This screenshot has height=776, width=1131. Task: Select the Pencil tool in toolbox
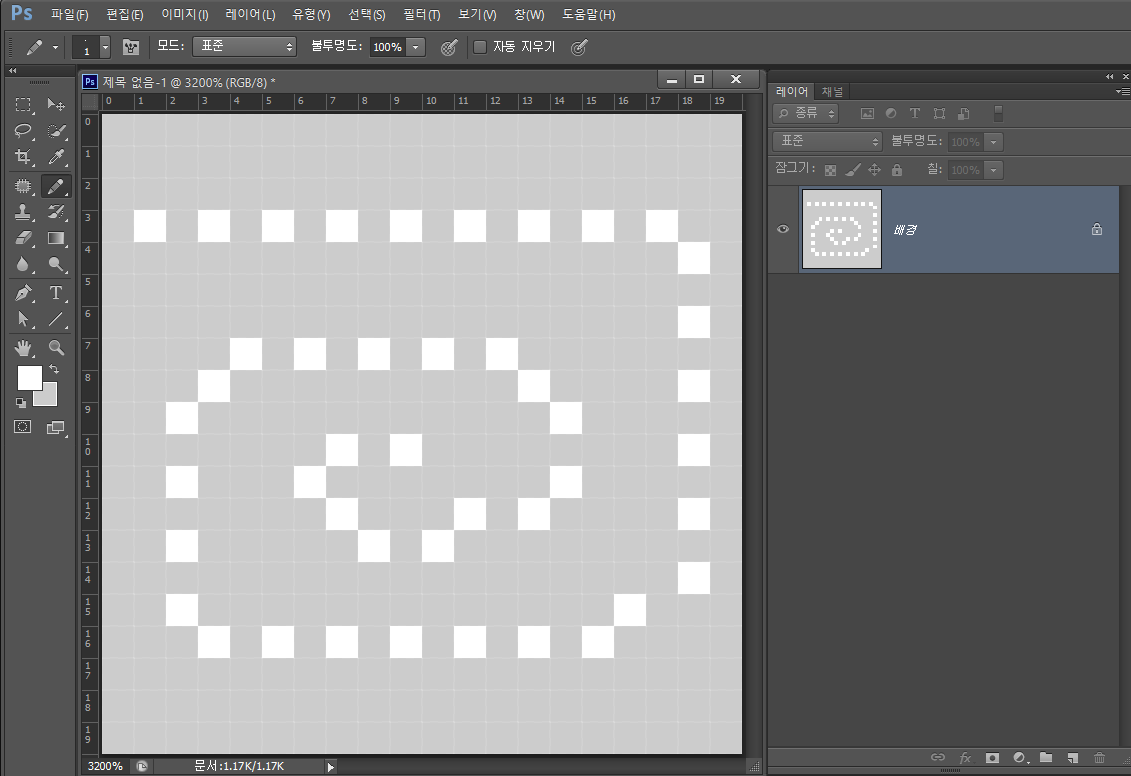tap(56, 186)
